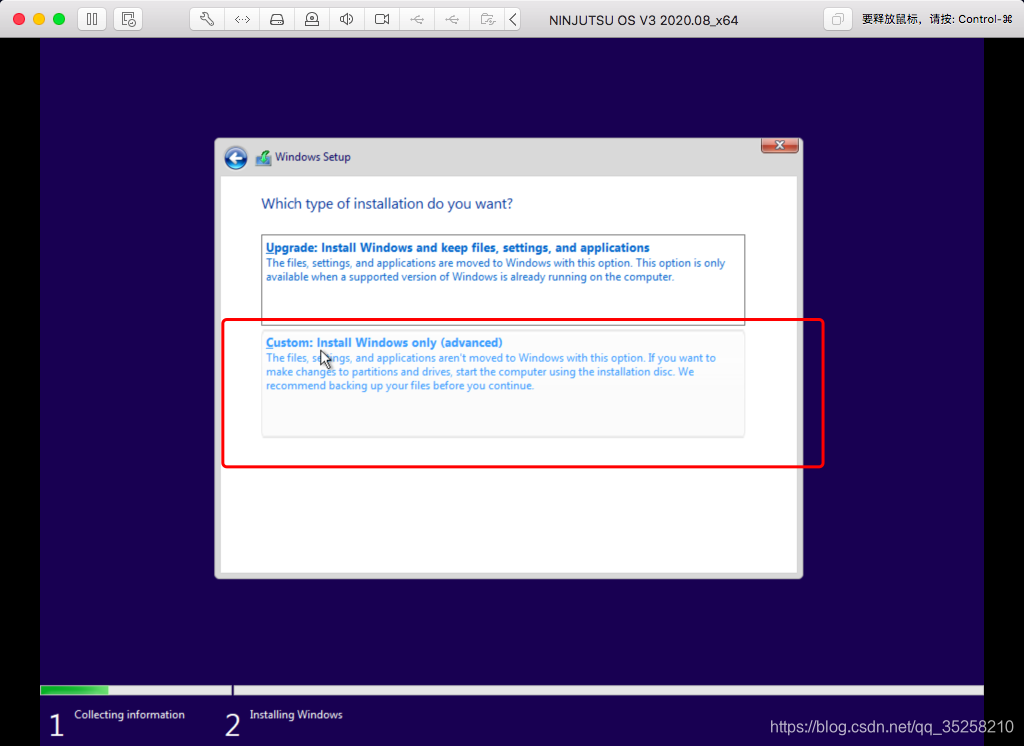Click the hard disk device icon
Image resolution: width=1024 pixels, height=746 pixels.
pos(277,19)
